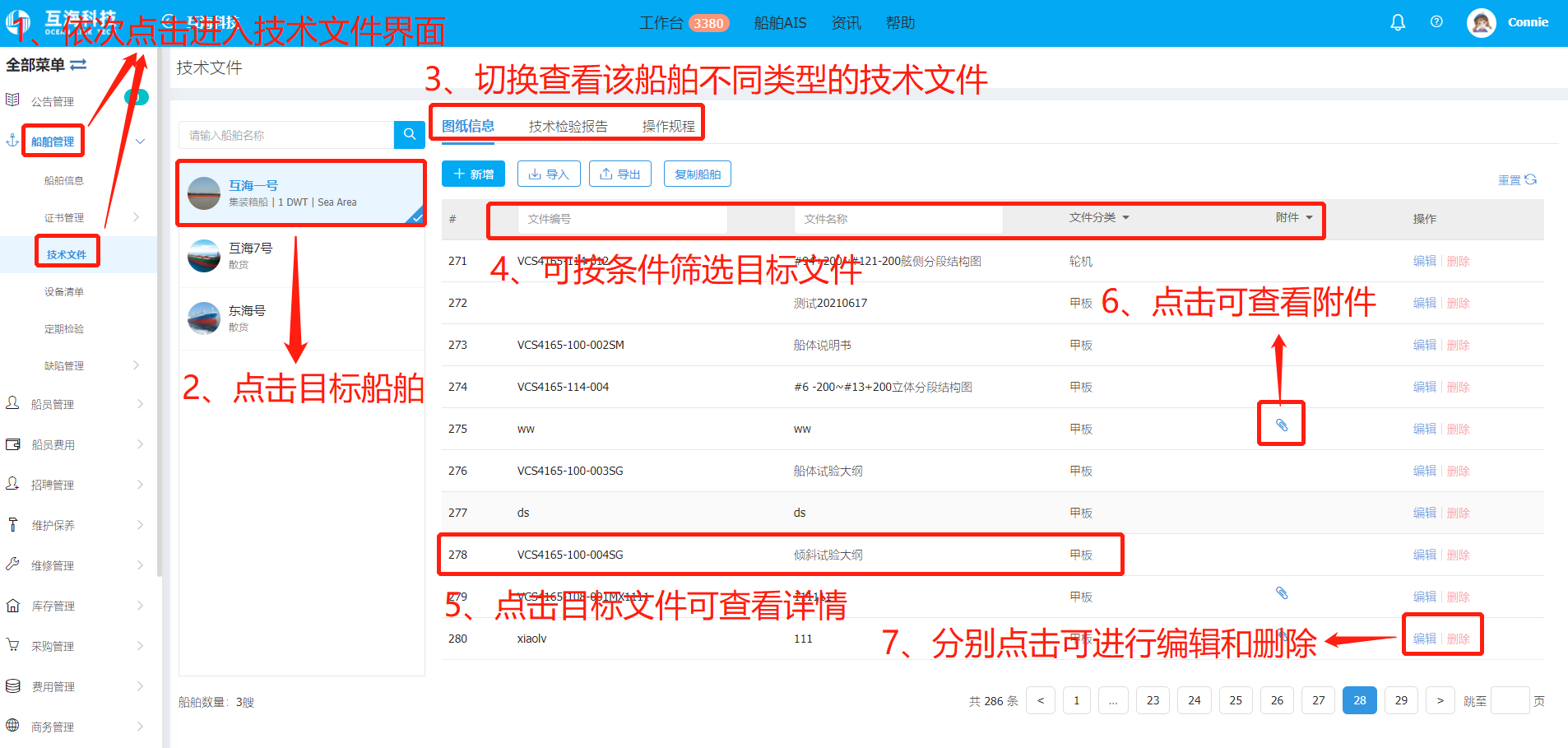Expand the 维护保养 menu arrow
The image size is (1568, 748).
coord(140,524)
